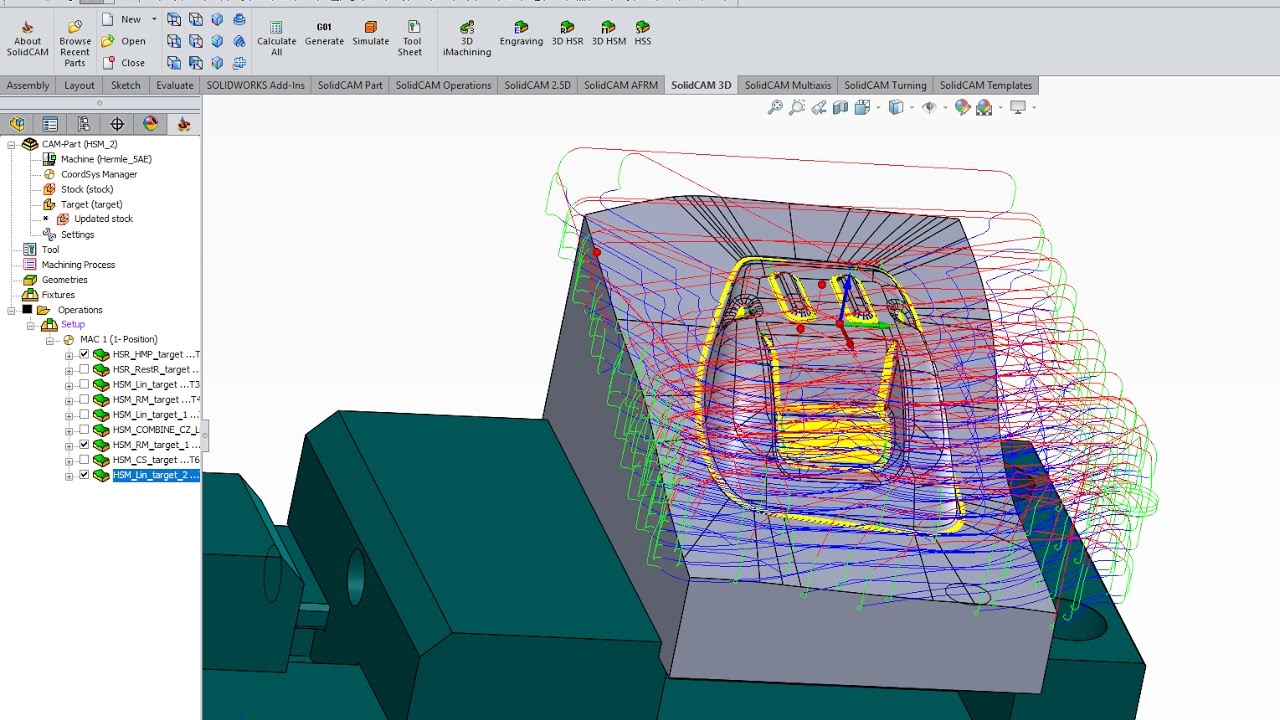Open the About SolidCAM button
Viewport: 1280px width, 720px height.
pyautogui.click(x=27, y=39)
